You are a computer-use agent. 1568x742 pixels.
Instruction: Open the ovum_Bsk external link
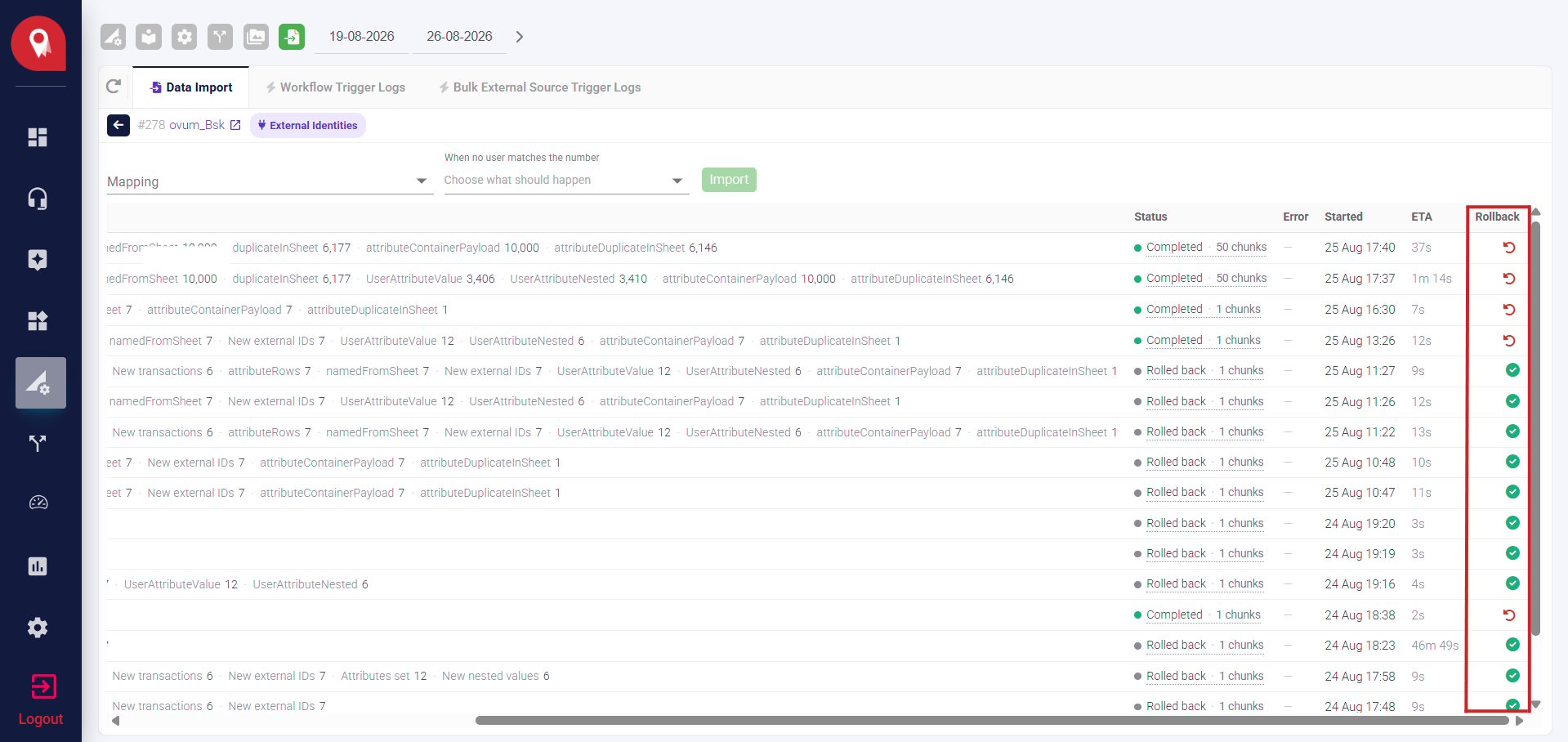tap(235, 125)
